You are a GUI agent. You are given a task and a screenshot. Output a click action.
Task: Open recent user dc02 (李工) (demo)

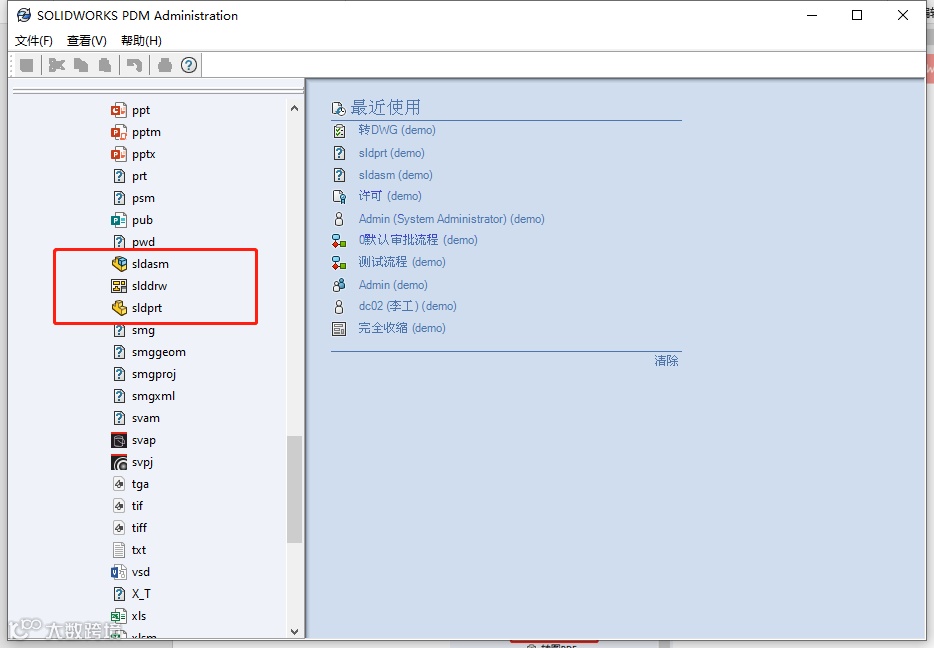pyautogui.click(x=407, y=306)
